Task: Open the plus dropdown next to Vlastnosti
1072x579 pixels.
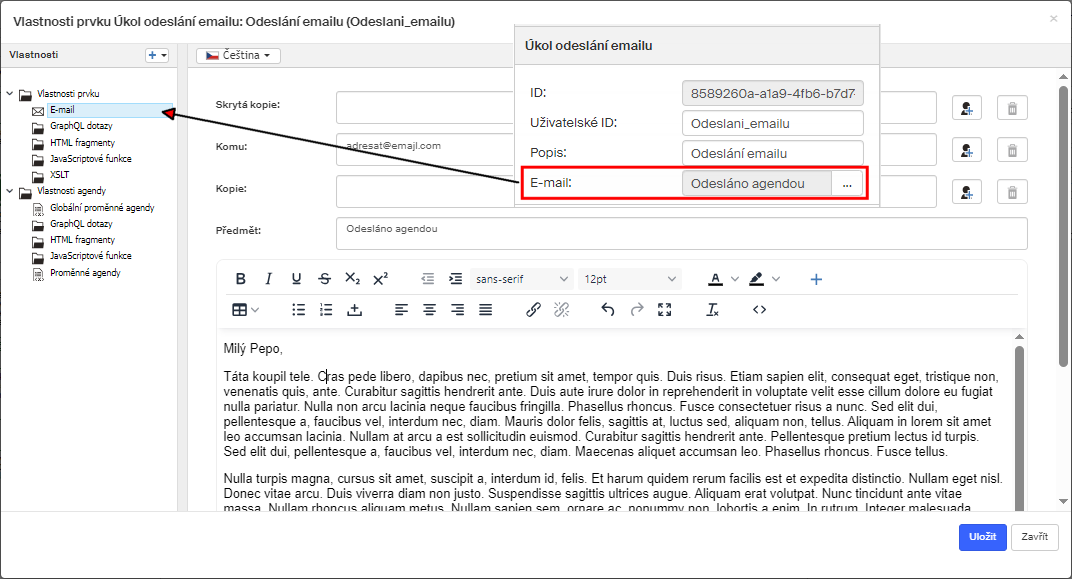Action: pyautogui.click(x=157, y=55)
